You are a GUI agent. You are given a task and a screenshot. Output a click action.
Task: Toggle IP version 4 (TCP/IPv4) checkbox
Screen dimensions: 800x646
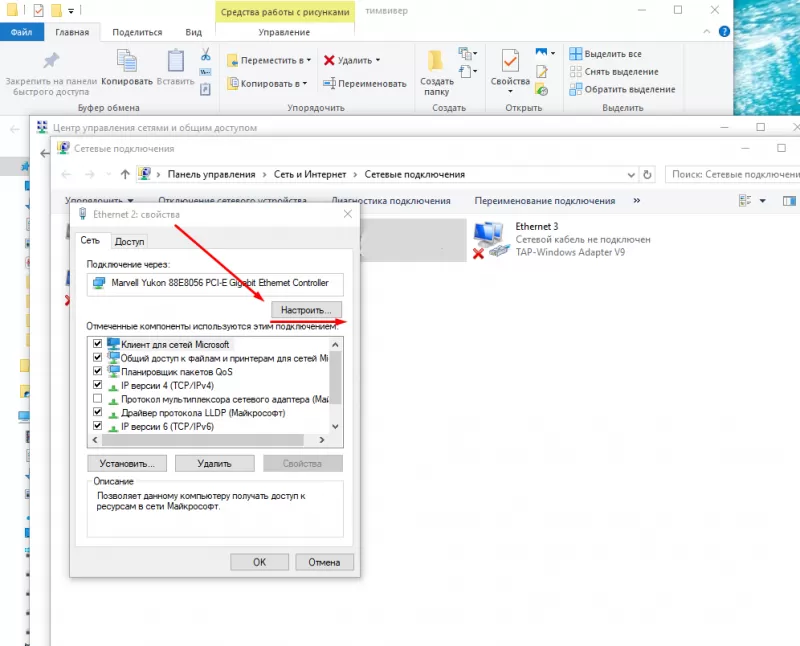tap(97, 385)
